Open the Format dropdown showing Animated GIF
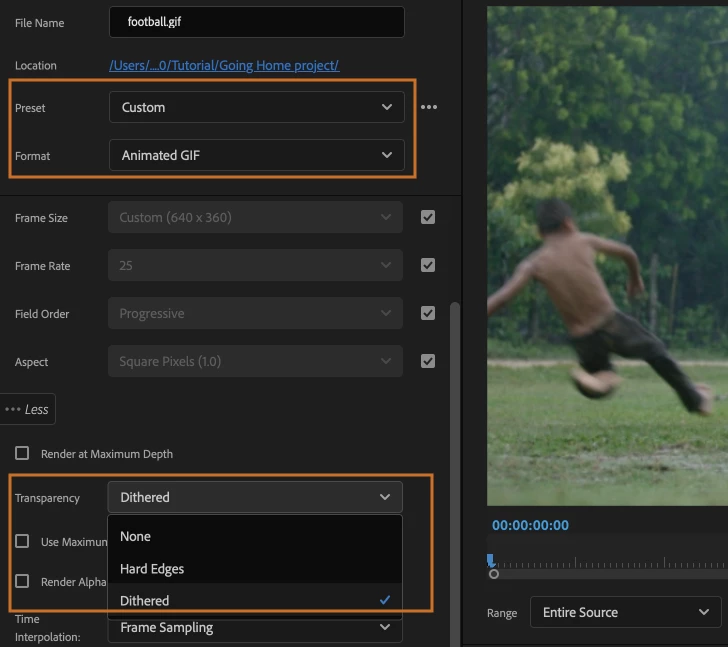Viewport: 728px width, 647px height. tap(257, 155)
